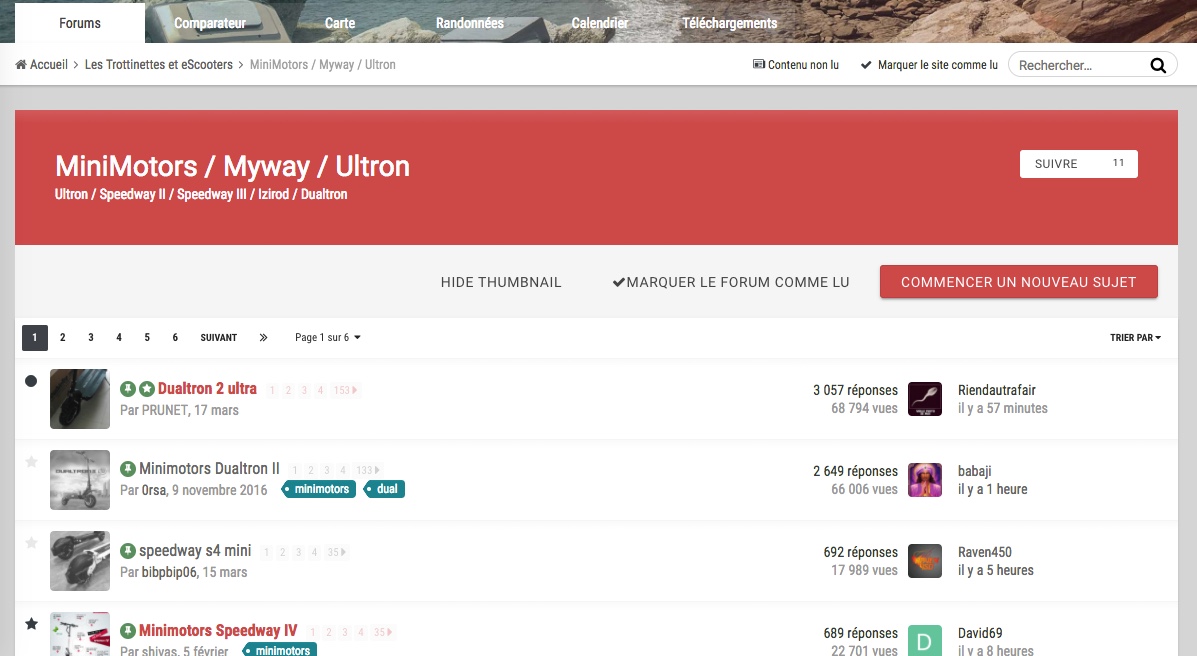Viewport: 1197px width, 656px height.
Task: Toggle star marker on Minimotors Dualtron II row
Action: [31, 461]
